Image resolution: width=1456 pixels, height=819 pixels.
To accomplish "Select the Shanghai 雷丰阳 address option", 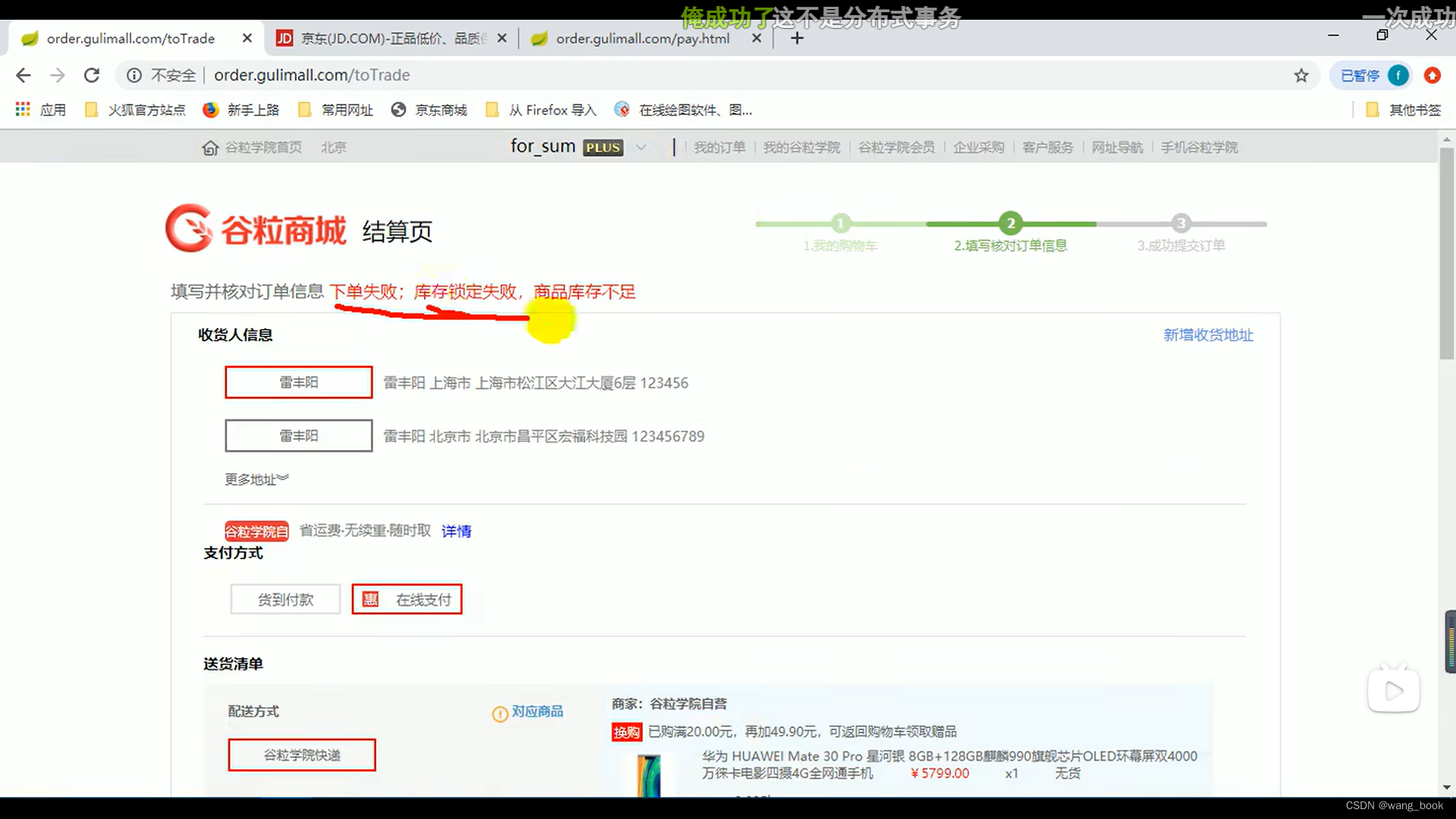I will pyautogui.click(x=298, y=382).
